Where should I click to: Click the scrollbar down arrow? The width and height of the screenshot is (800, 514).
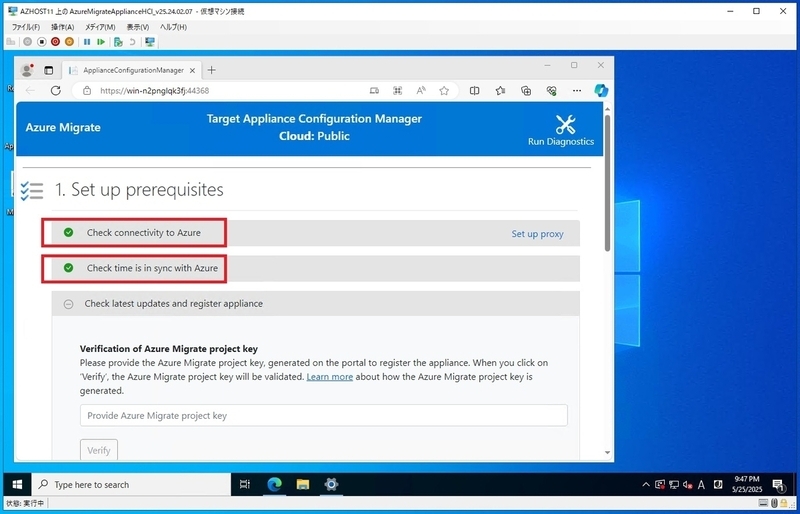click(607, 452)
